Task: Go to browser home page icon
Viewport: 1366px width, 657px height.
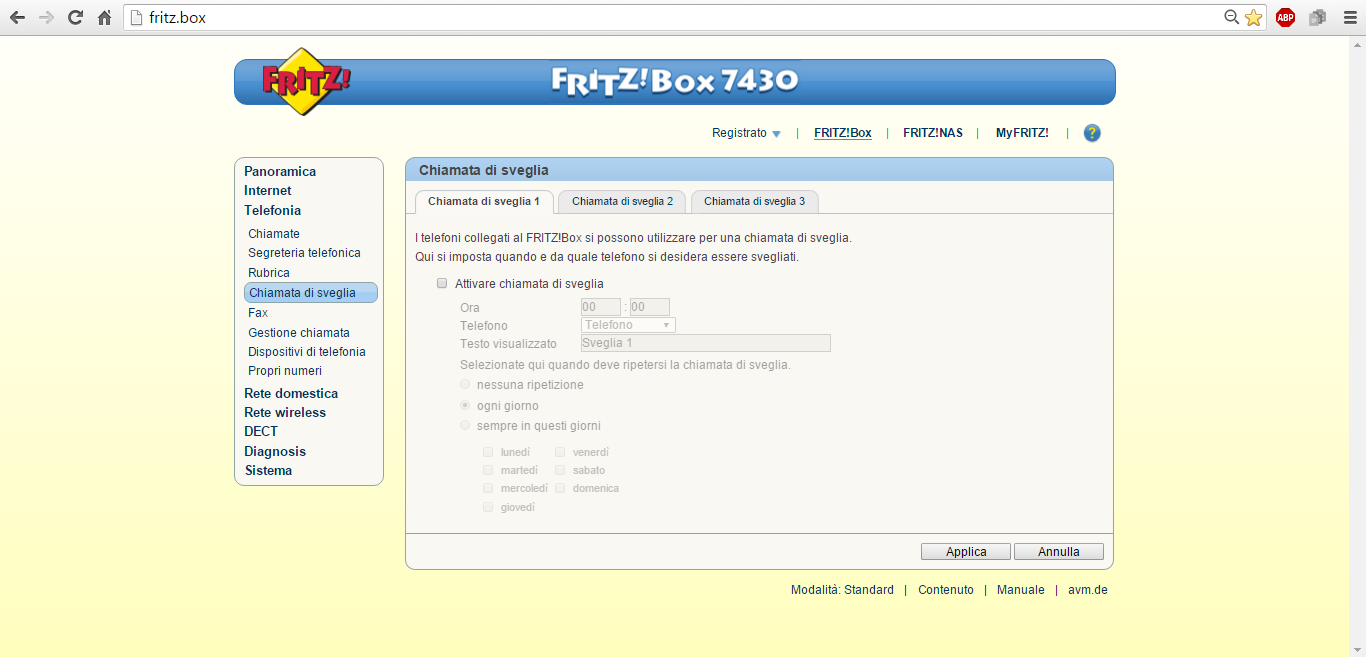Action: 104,17
